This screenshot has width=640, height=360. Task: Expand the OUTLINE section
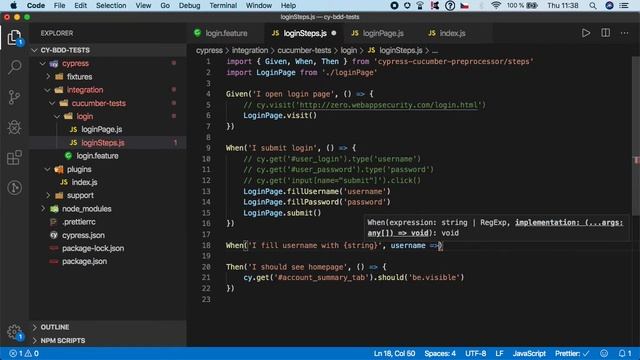click(x=35, y=327)
